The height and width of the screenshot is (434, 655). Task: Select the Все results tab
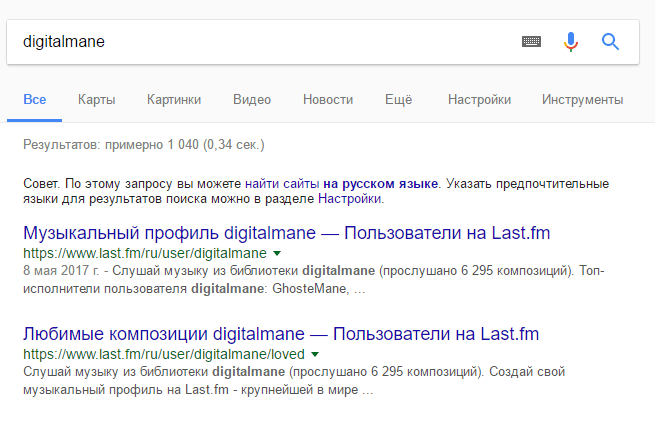point(35,100)
